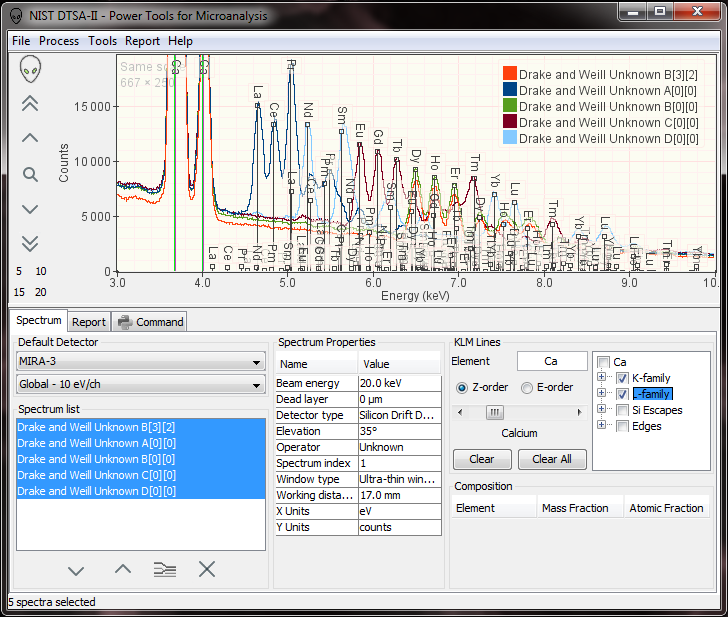The height and width of the screenshot is (617, 728).
Task: Select spectrum Drake and Weill Unknown C[0][0]
Action: tap(141, 475)
